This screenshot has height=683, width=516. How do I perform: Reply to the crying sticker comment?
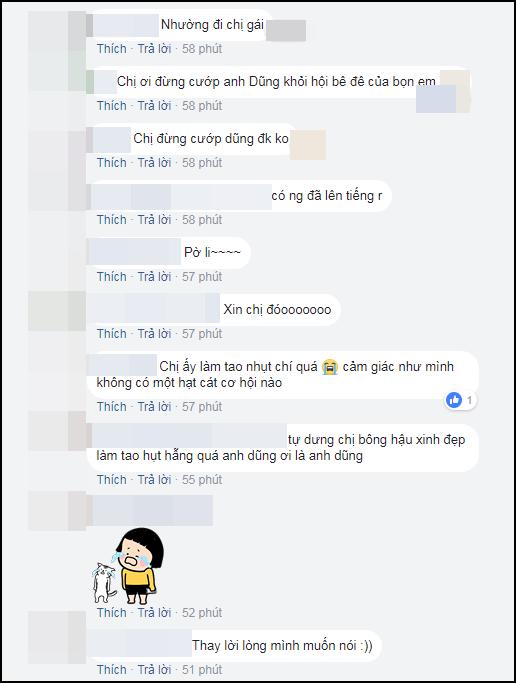[155, 613]
